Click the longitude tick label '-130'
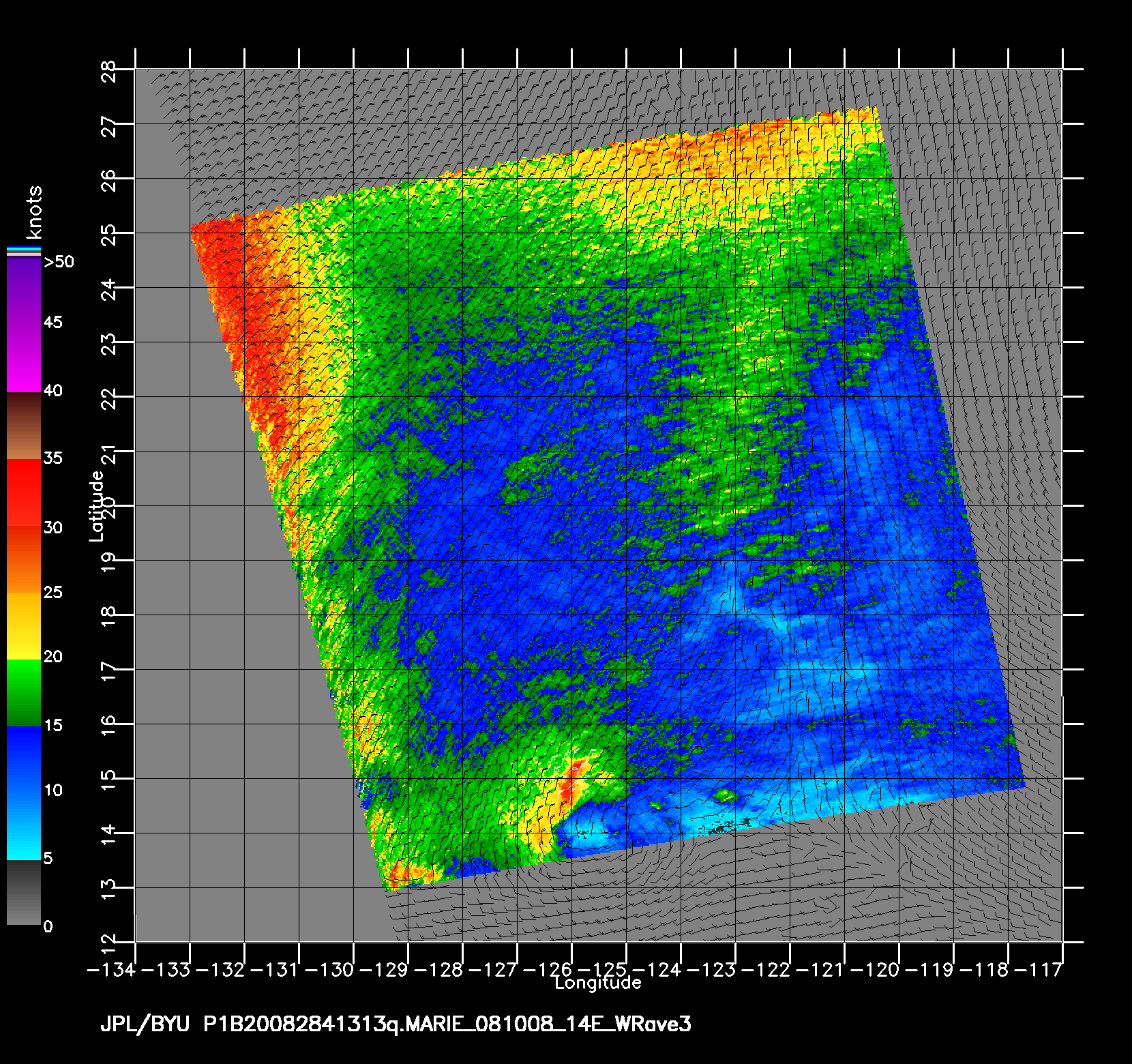The height and width of the screenshot is (1064, 1132). point(331,969)
